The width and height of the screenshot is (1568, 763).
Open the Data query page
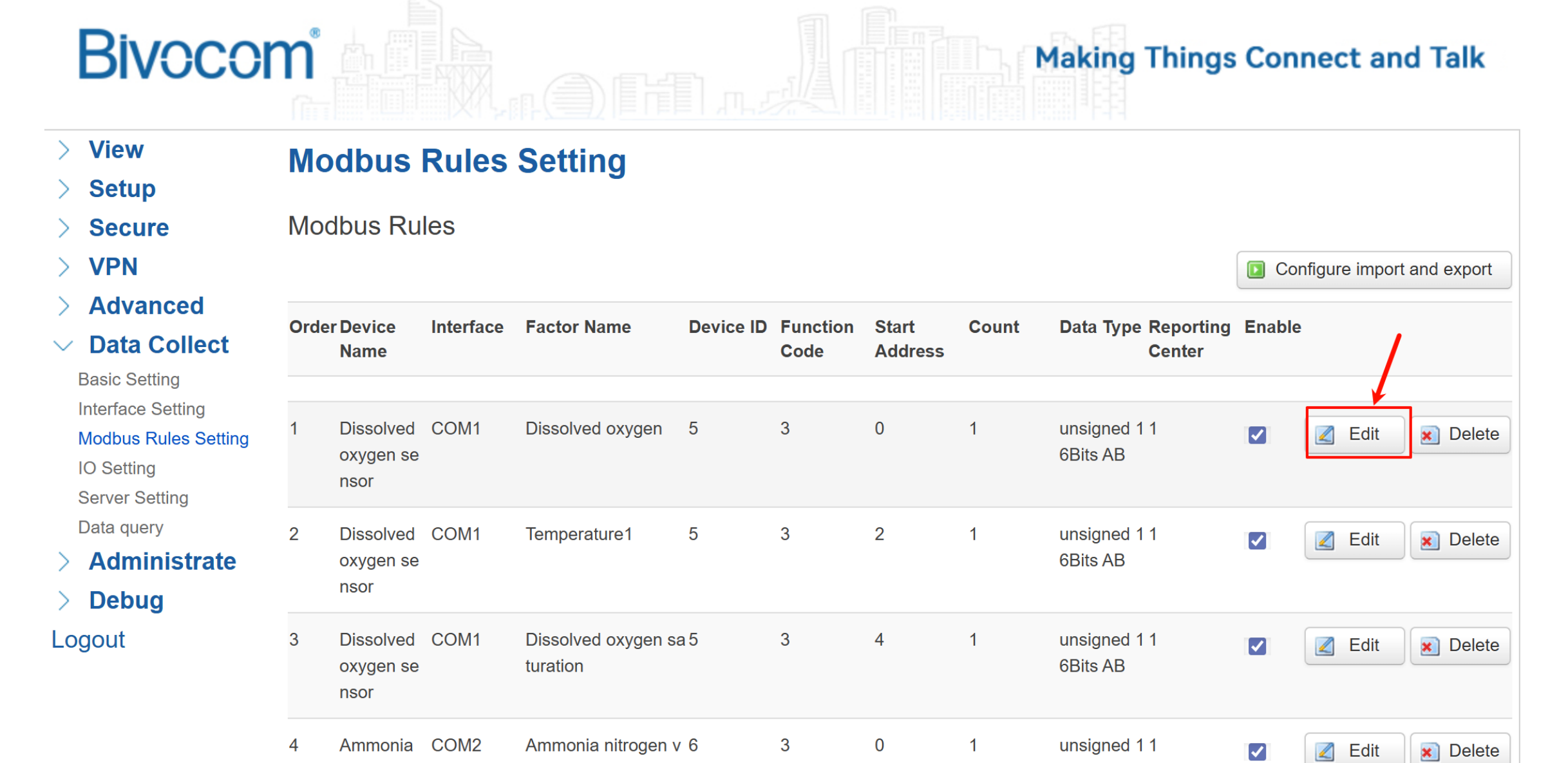coord(120,528)
